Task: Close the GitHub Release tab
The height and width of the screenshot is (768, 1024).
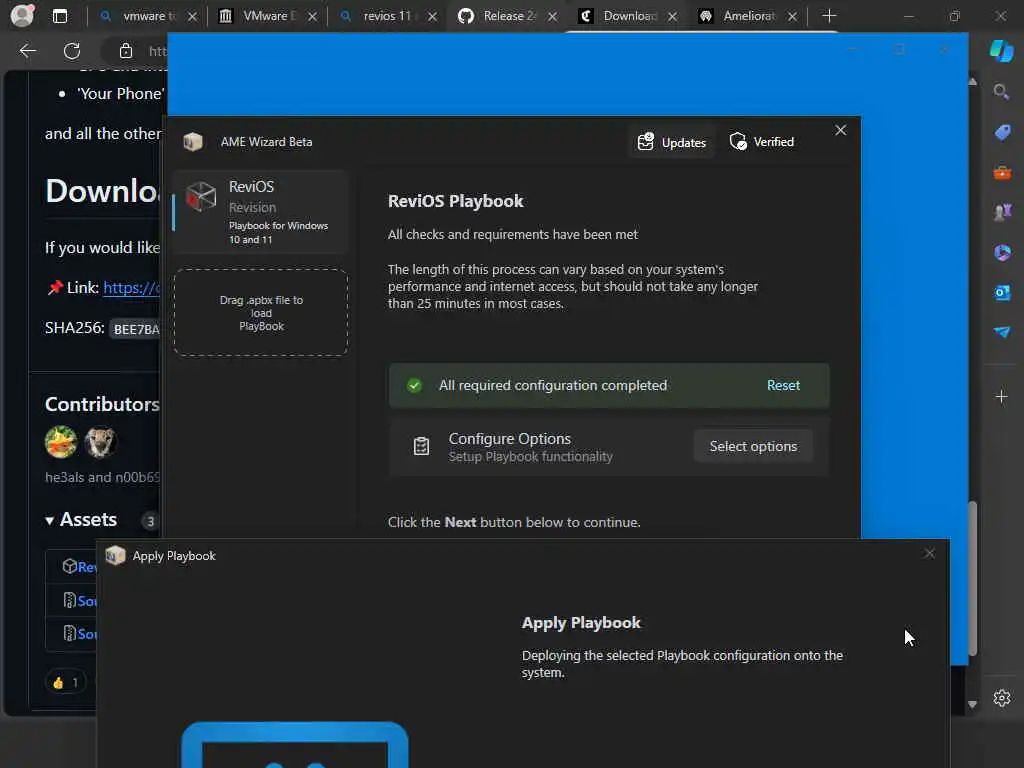Action: click(x=552, y=16)
